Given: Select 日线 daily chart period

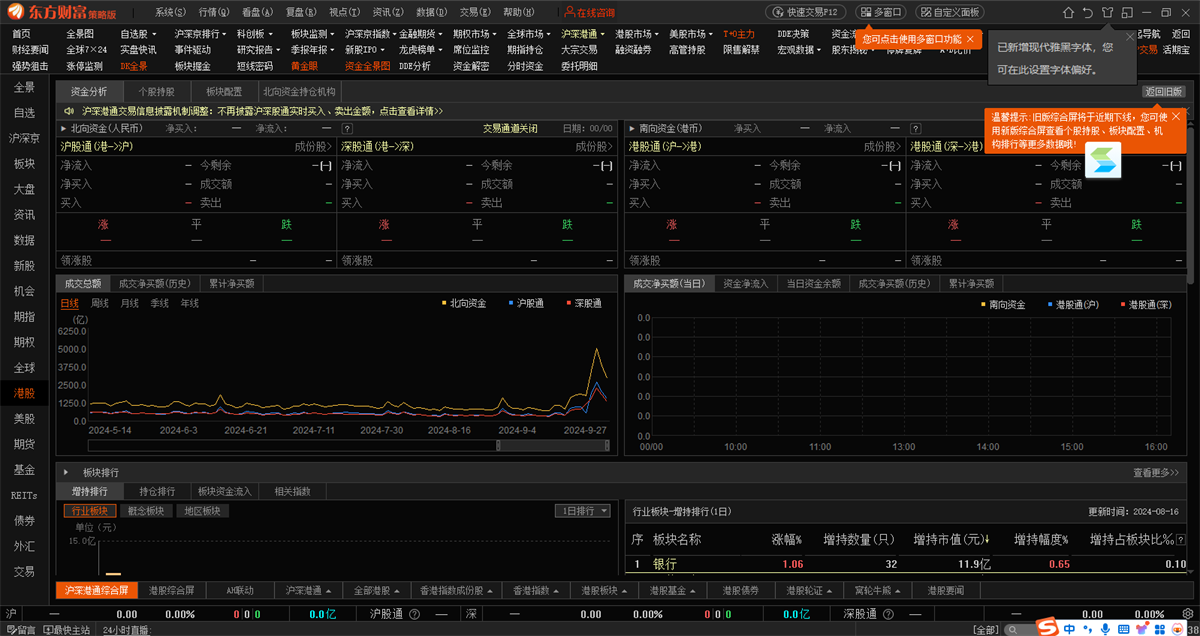Looking at the screenshot, I should point(70,303).
